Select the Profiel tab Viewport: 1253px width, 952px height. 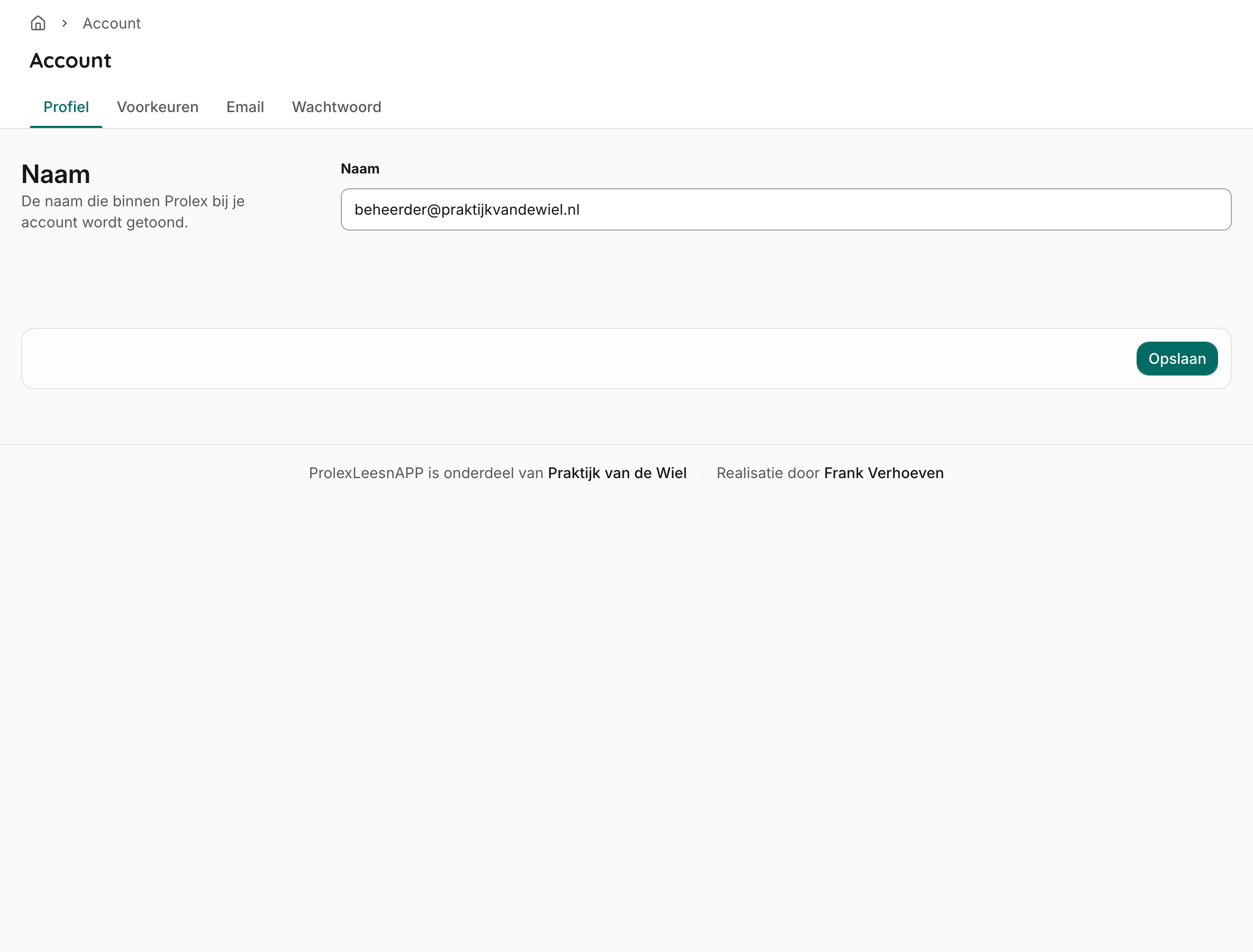(x=66, y=107)
